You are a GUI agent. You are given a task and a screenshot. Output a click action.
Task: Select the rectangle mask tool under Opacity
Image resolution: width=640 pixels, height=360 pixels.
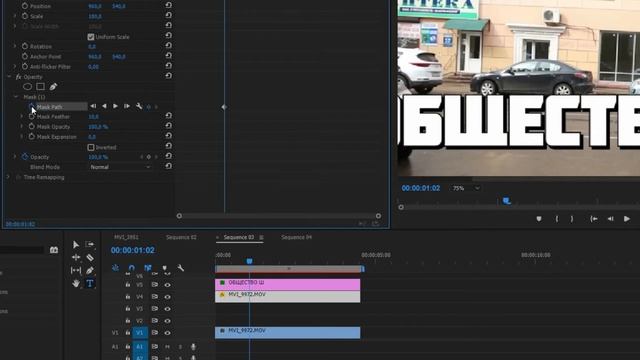(x=40, y=87)
